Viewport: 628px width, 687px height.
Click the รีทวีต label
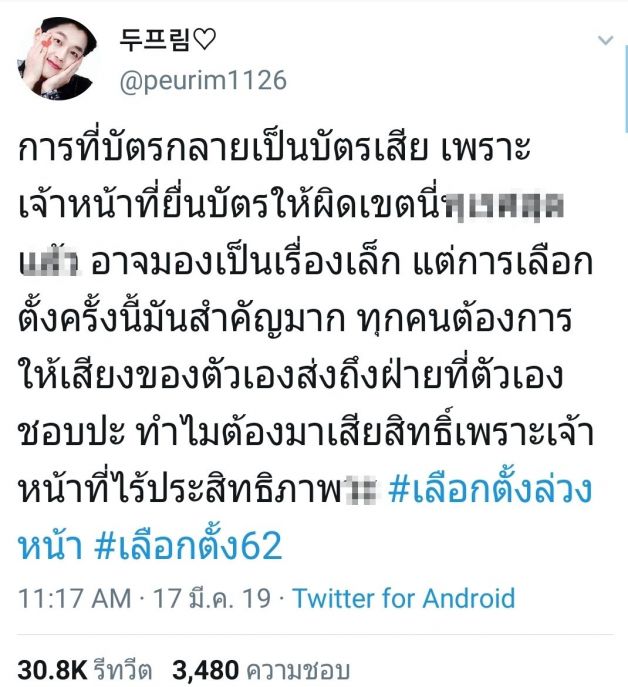123,670
